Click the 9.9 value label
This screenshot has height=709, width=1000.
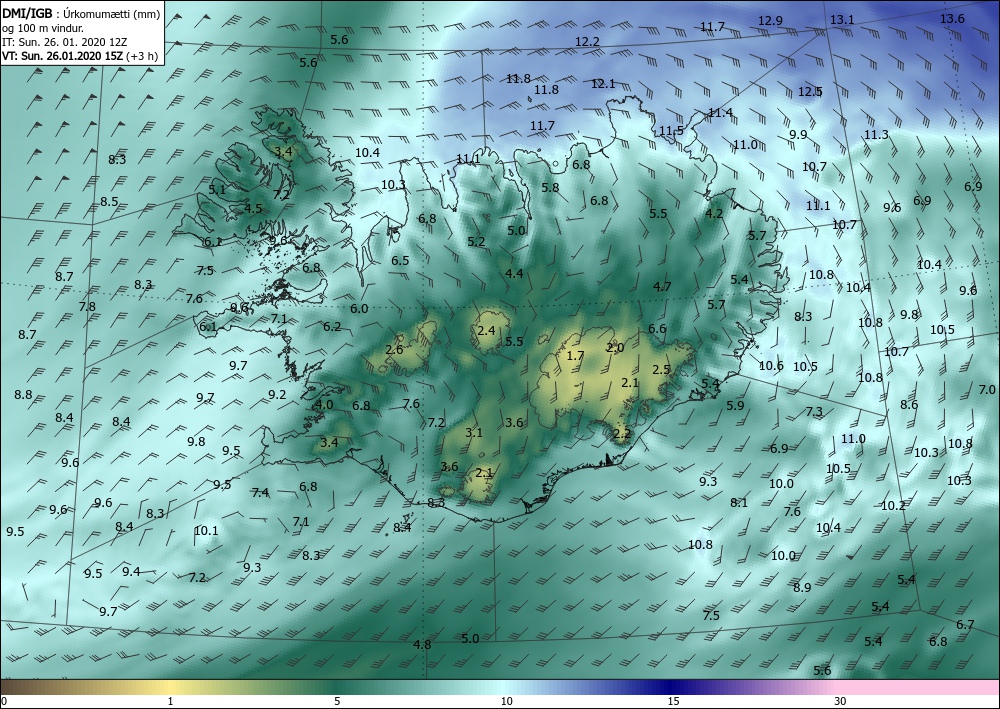point(798,135)
